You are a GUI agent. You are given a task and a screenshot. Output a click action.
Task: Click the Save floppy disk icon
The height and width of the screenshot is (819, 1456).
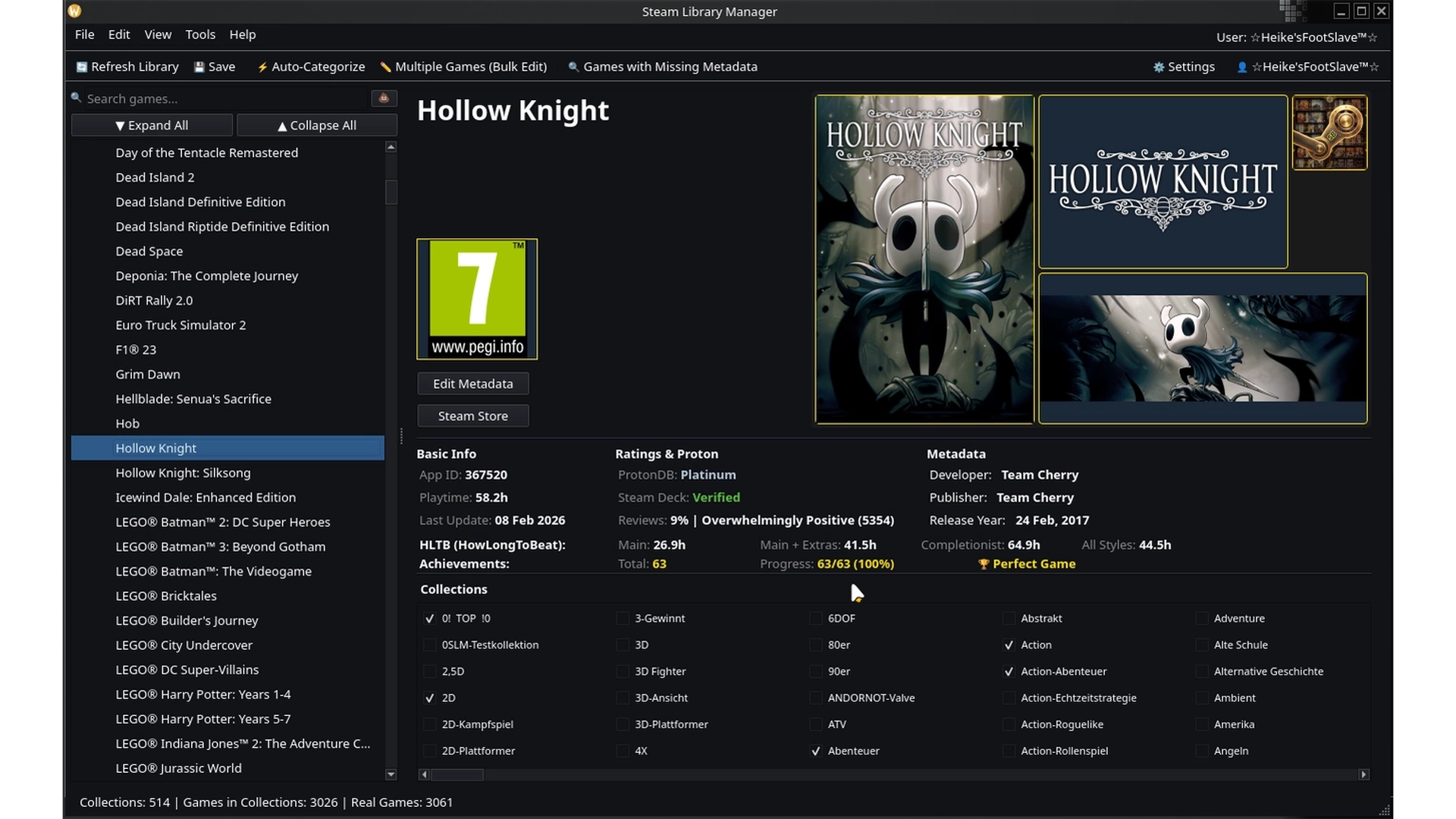click(199, 67)
